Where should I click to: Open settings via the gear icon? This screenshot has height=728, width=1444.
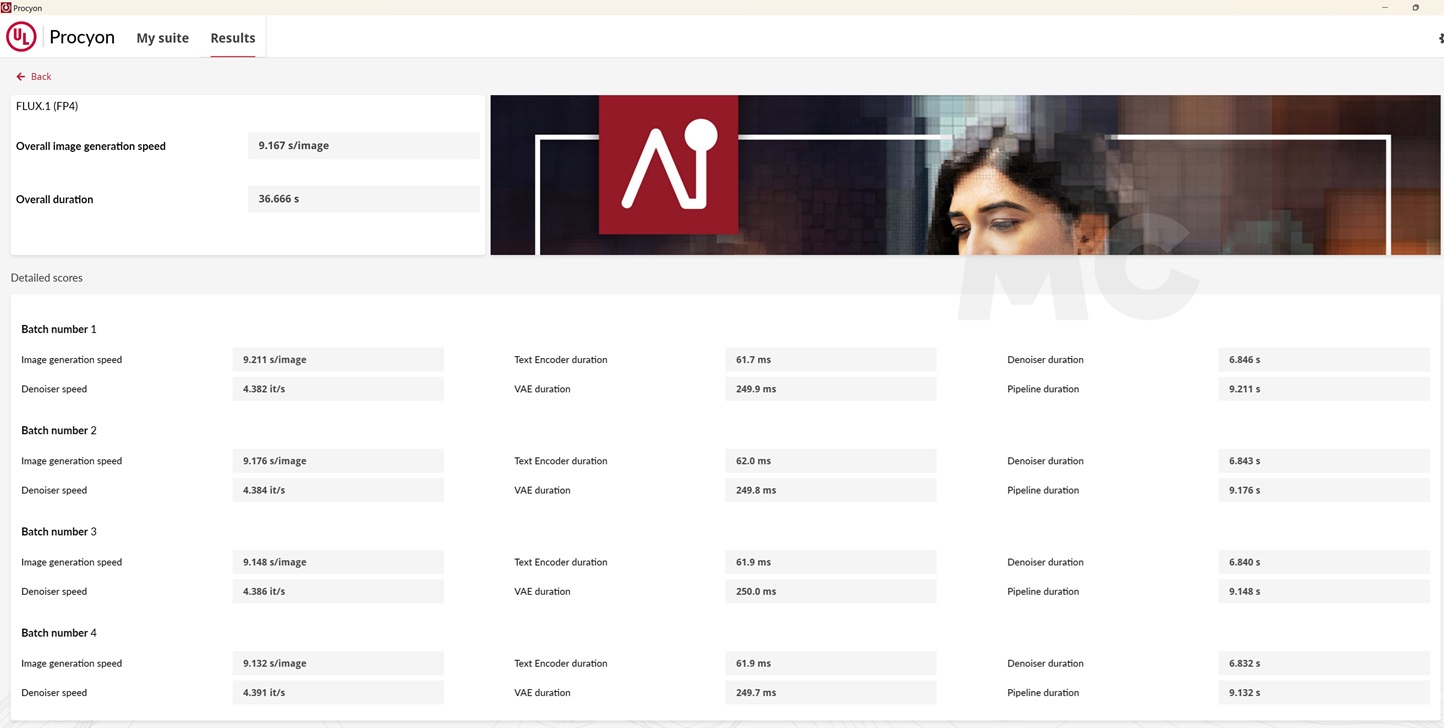coord(1440,38)
